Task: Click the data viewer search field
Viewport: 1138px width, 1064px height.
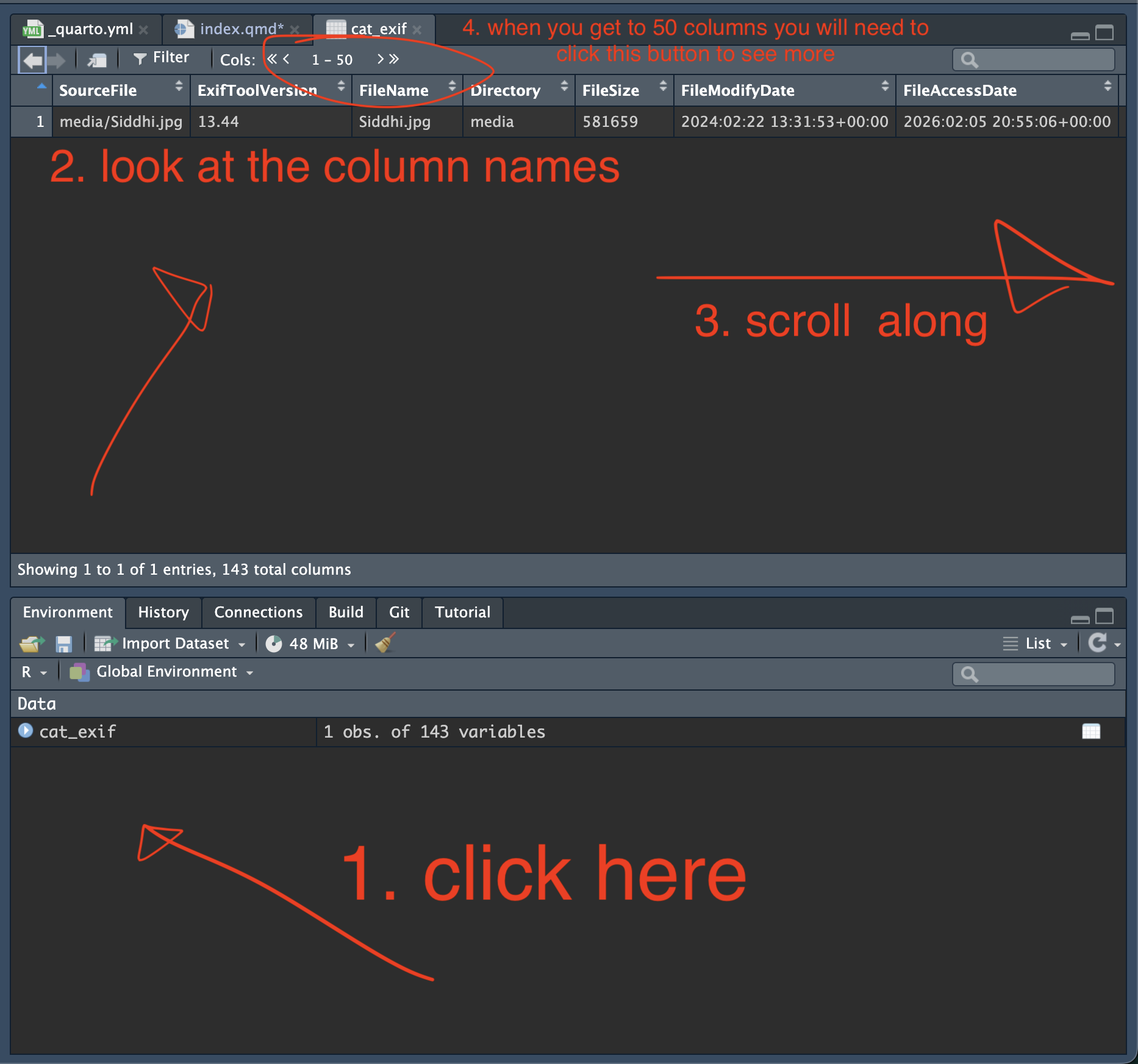Action: tap(1043, 60)
